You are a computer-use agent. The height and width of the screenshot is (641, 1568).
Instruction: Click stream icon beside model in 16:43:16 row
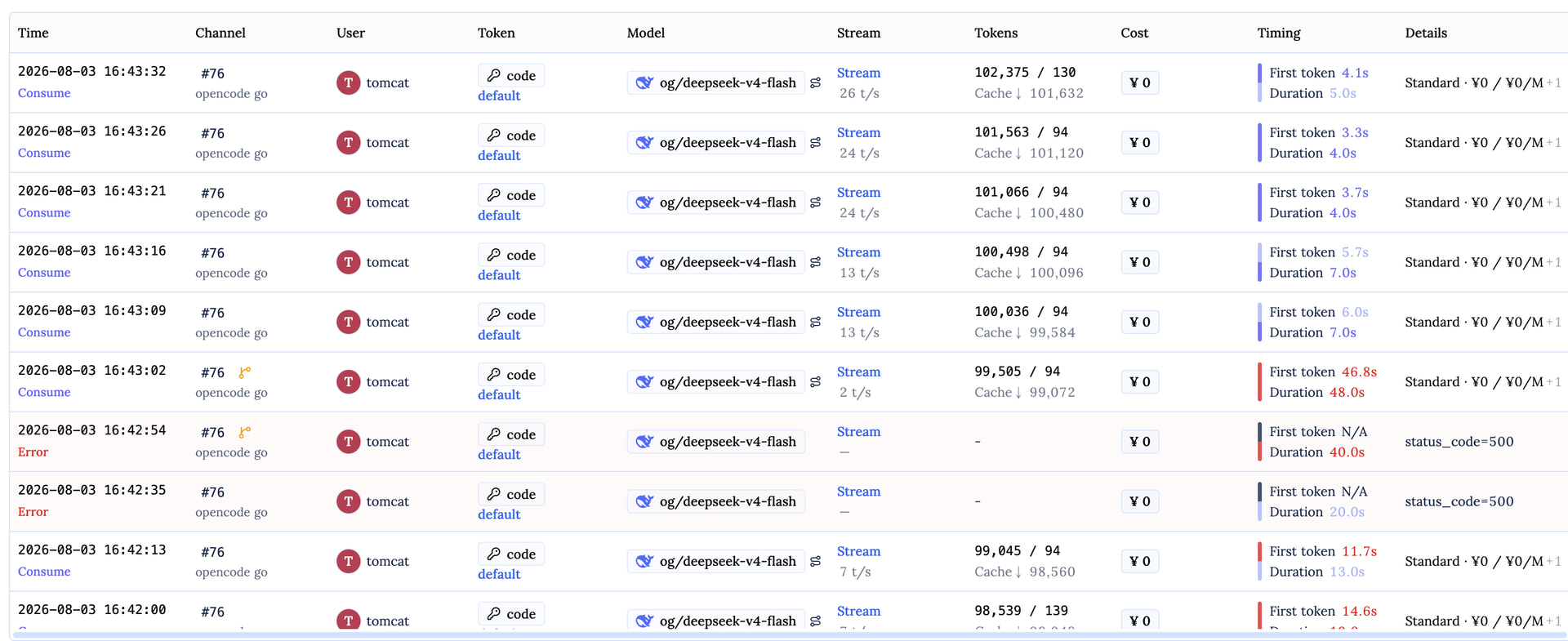[815, 262]
